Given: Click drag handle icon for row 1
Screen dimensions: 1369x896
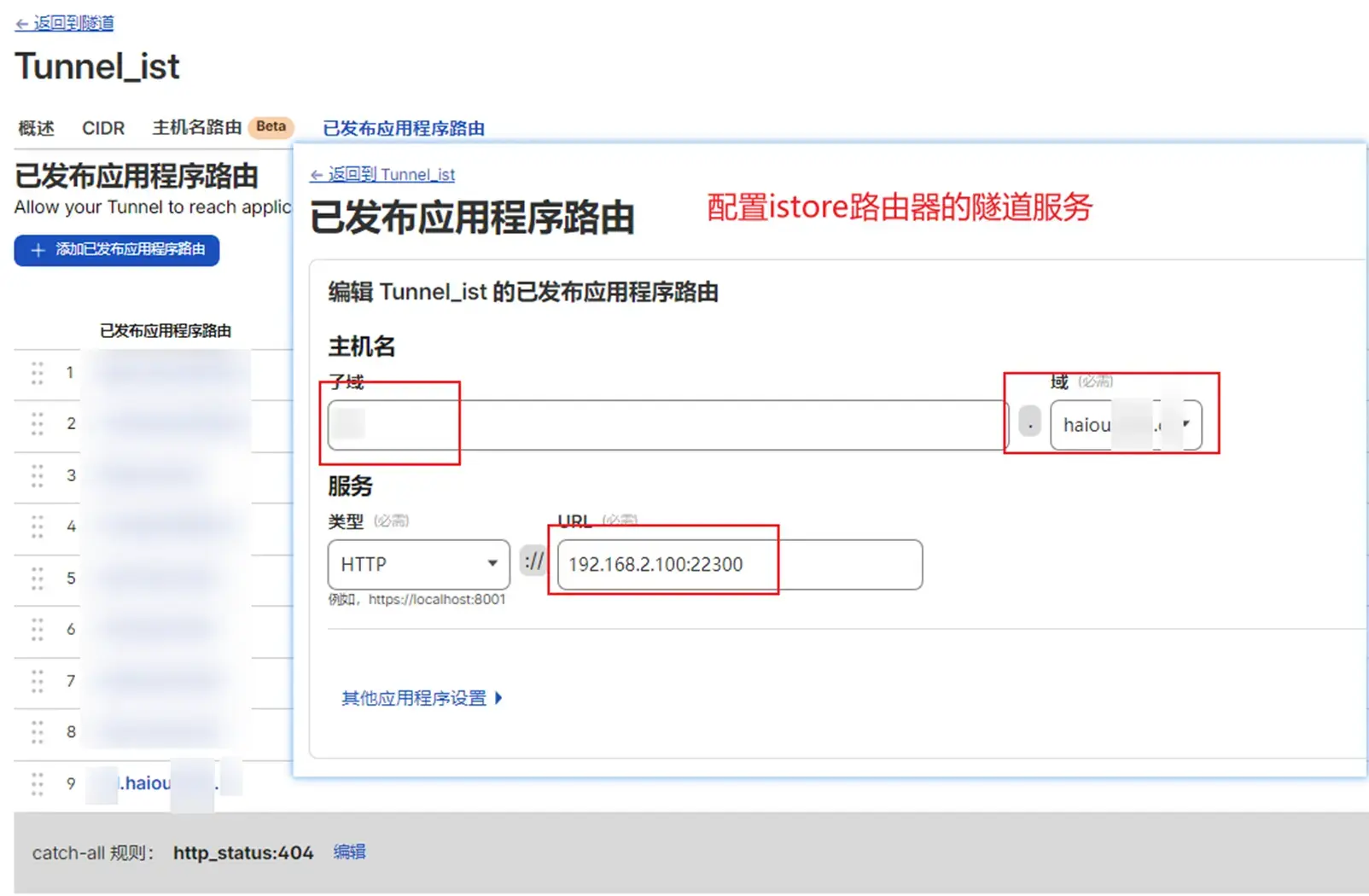Looking at the screenshot, I should 38,373.
